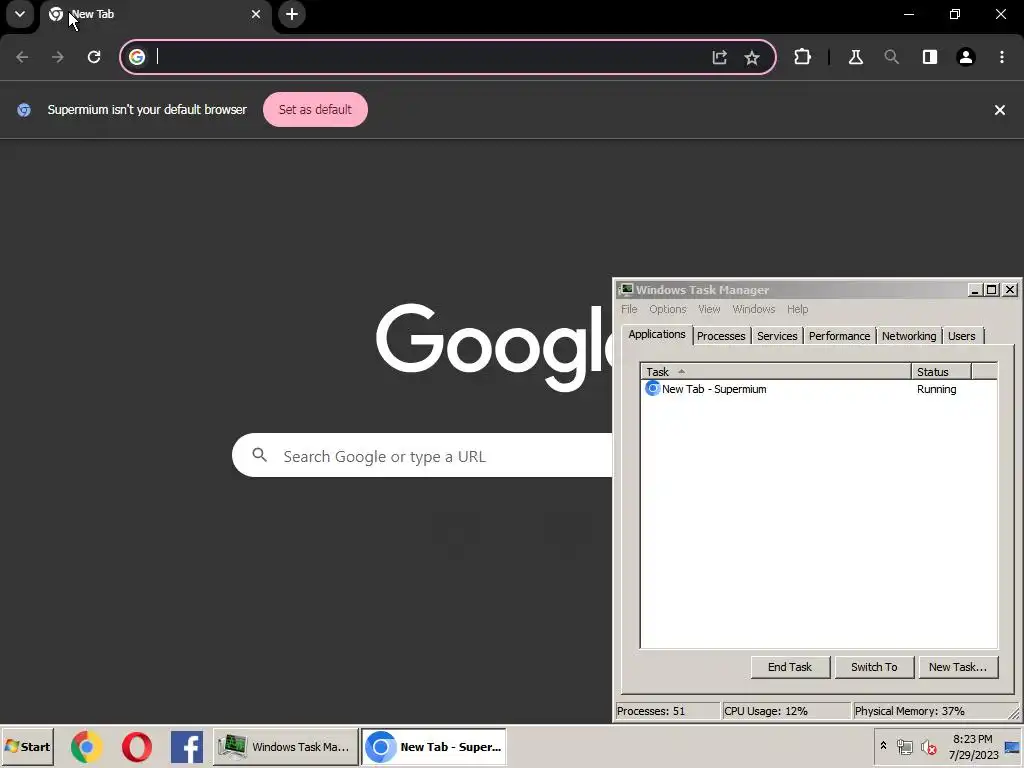Viewport: 1024px width, 768px height.
Task: Switch to Services tab
Action: coord(777,336)
